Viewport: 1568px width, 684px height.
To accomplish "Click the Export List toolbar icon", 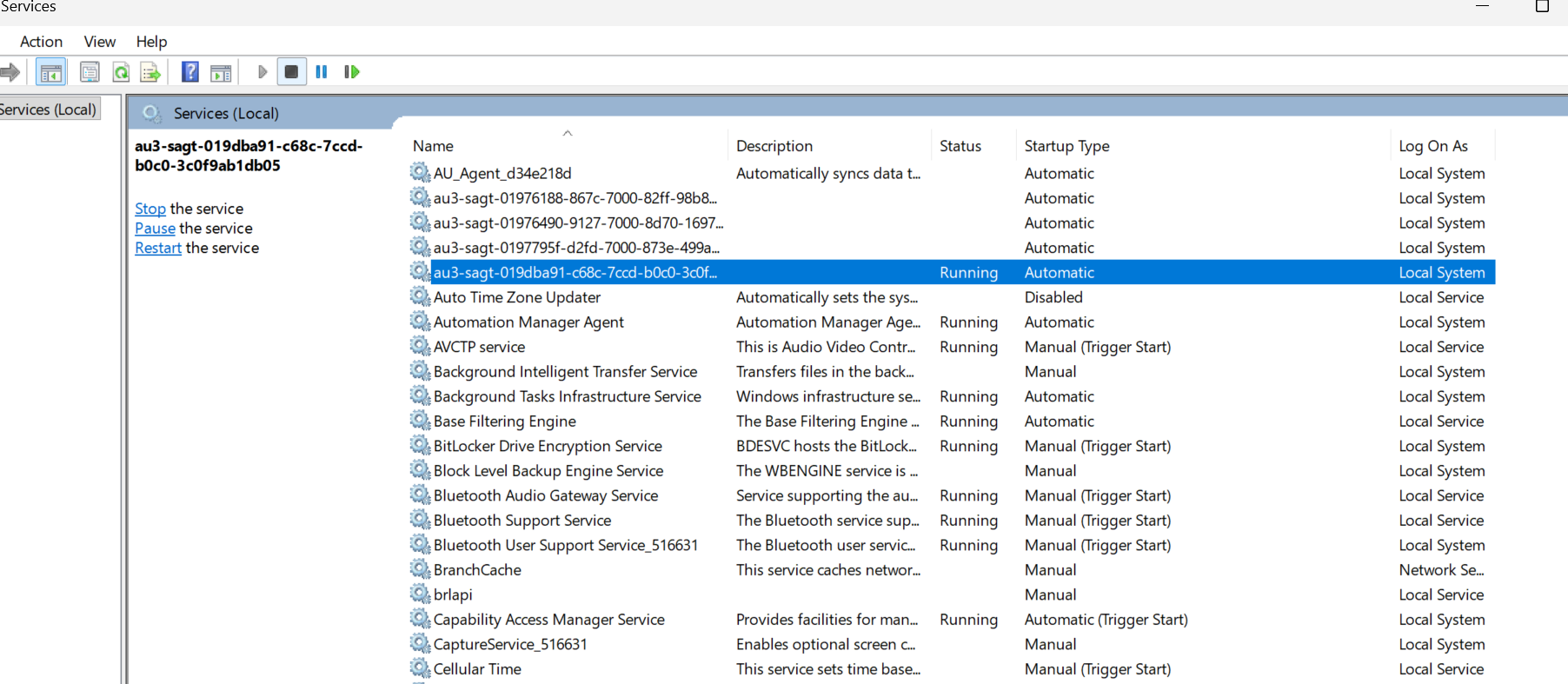I will (x=150, y=72).
